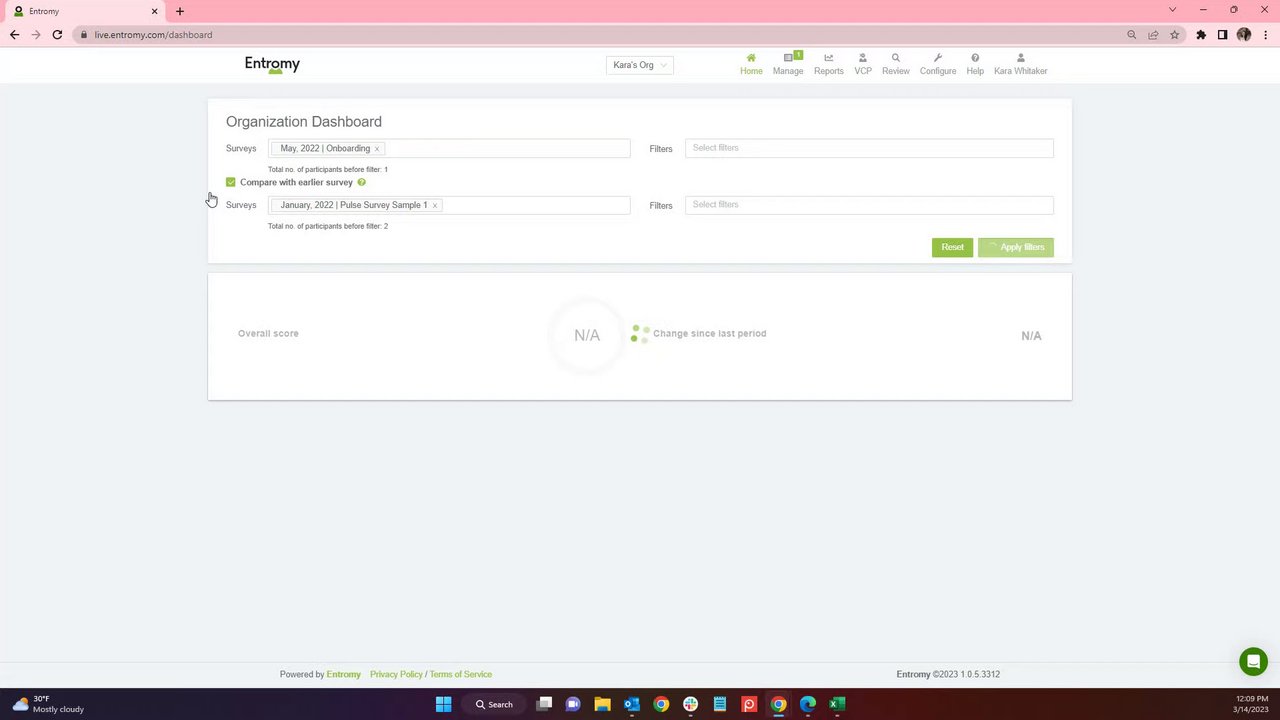Click the address bar URL

(x=153, y=34)
